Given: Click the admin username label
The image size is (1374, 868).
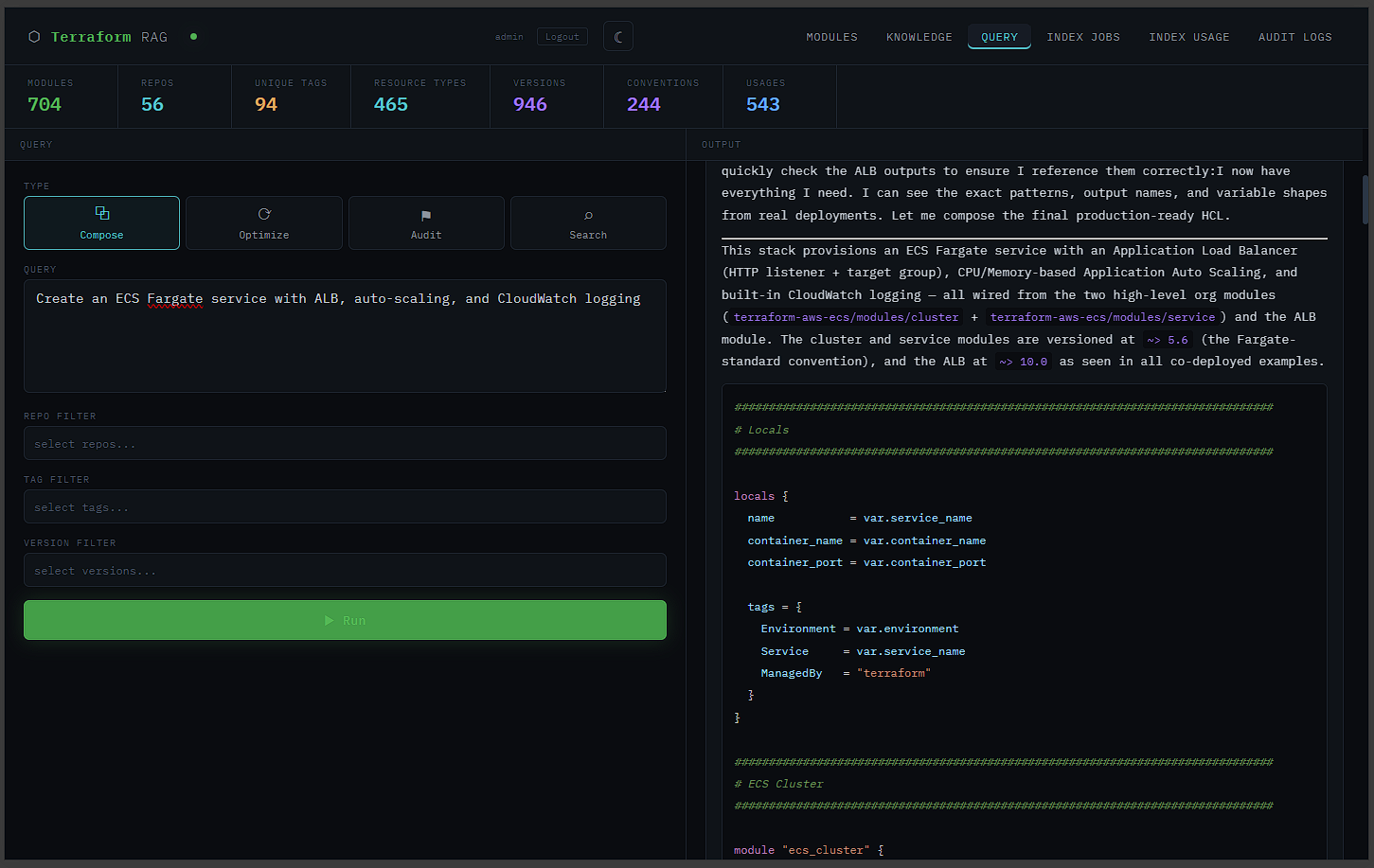Looking at the screenshot, I should (x=509, y=37).
